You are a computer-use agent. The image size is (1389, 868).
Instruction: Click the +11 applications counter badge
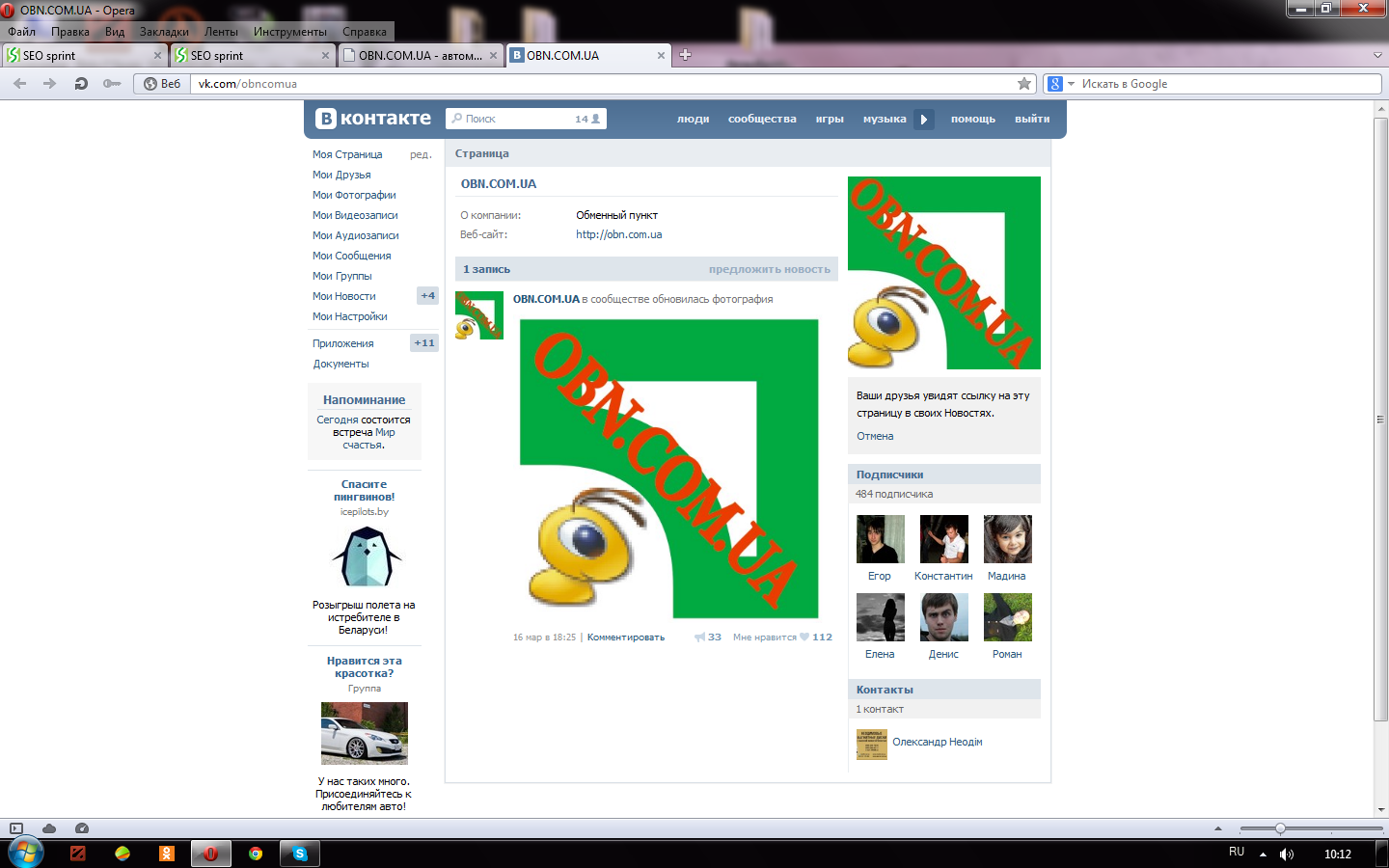[x=424, y=343]
